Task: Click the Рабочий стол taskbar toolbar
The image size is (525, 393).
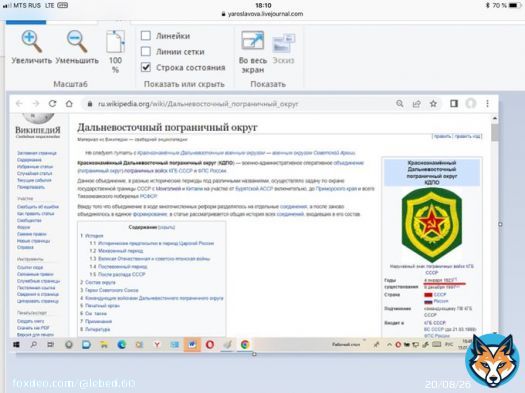Action: pyautogui.click(x=346, y=344)
